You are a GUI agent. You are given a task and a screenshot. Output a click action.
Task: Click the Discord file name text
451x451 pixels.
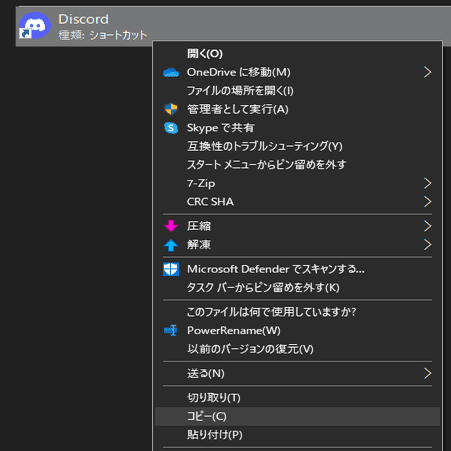click(x=84, y=19)
